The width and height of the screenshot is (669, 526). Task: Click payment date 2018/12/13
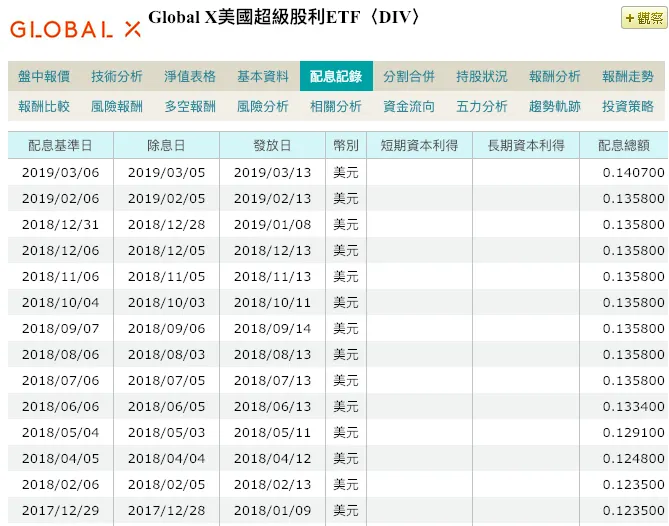pos(272,251)
